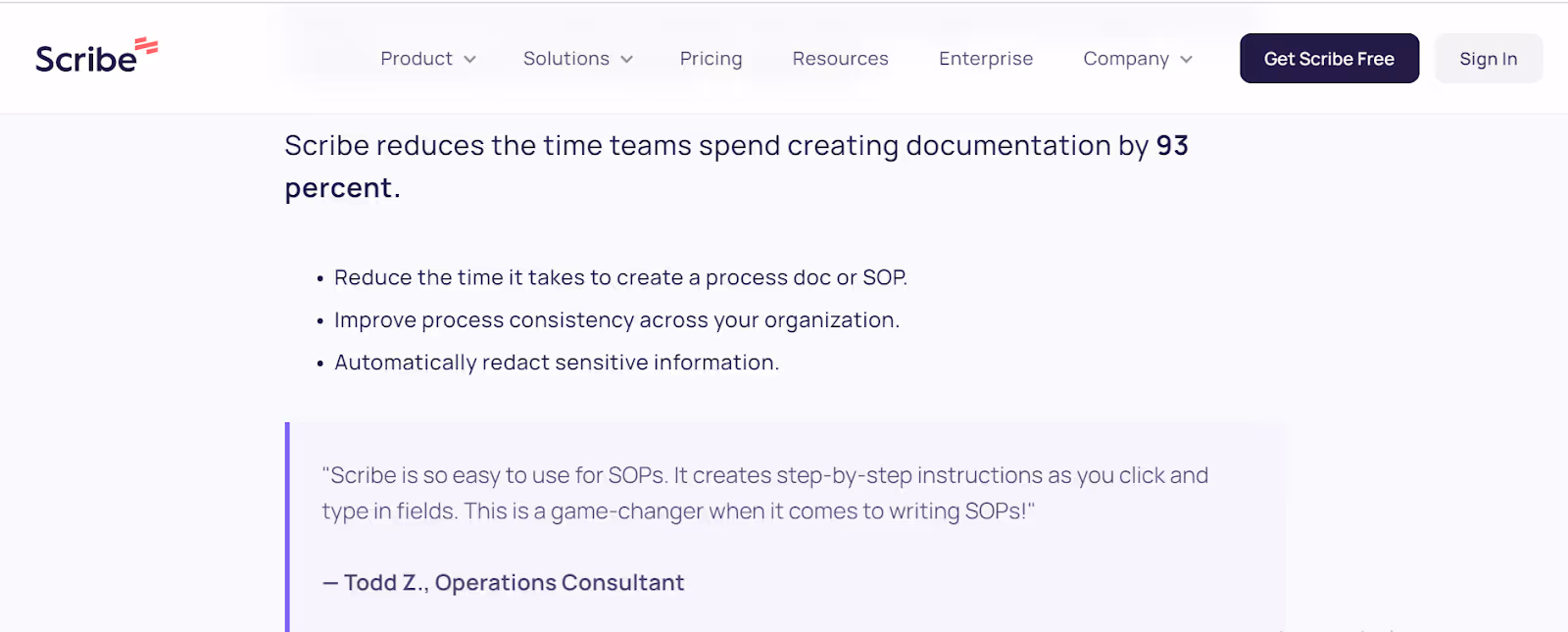The image size is (1568, 632).
Task: Click 'Improve process consistency' bullet
Action: click(616, 320)
